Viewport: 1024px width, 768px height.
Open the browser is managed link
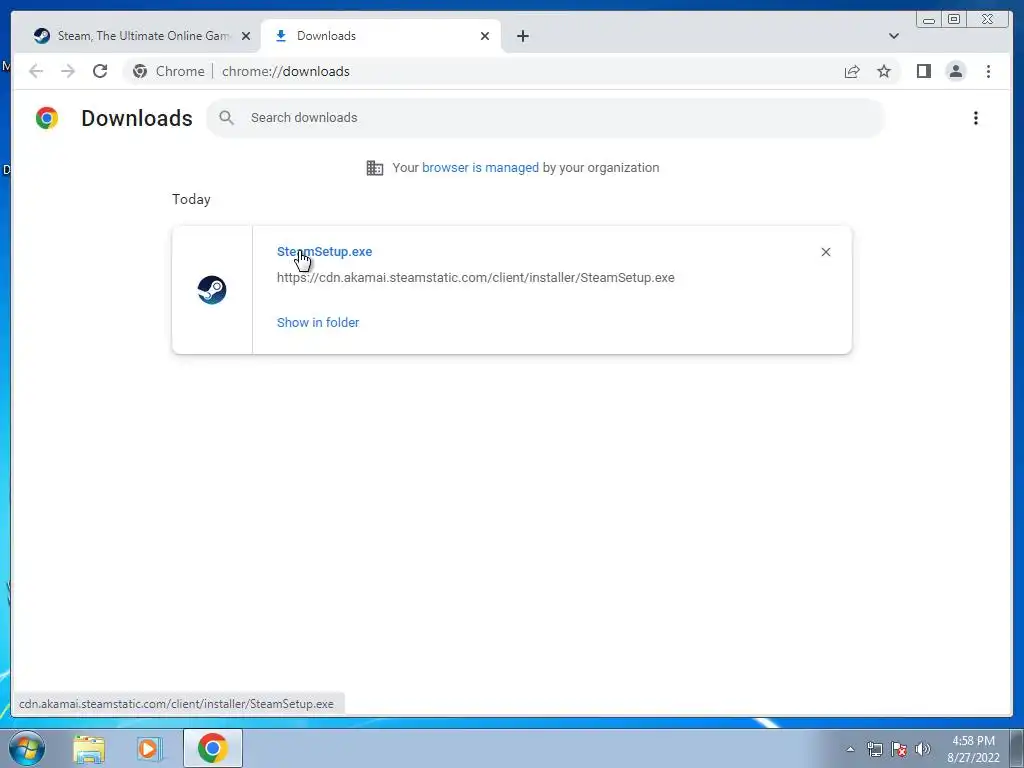480,168
